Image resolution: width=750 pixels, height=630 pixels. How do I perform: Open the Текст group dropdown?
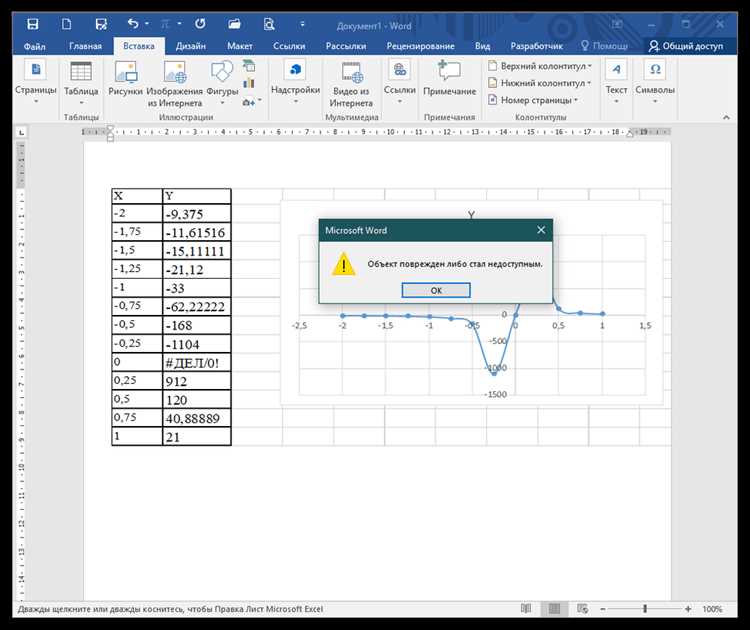tap(616, 82)
